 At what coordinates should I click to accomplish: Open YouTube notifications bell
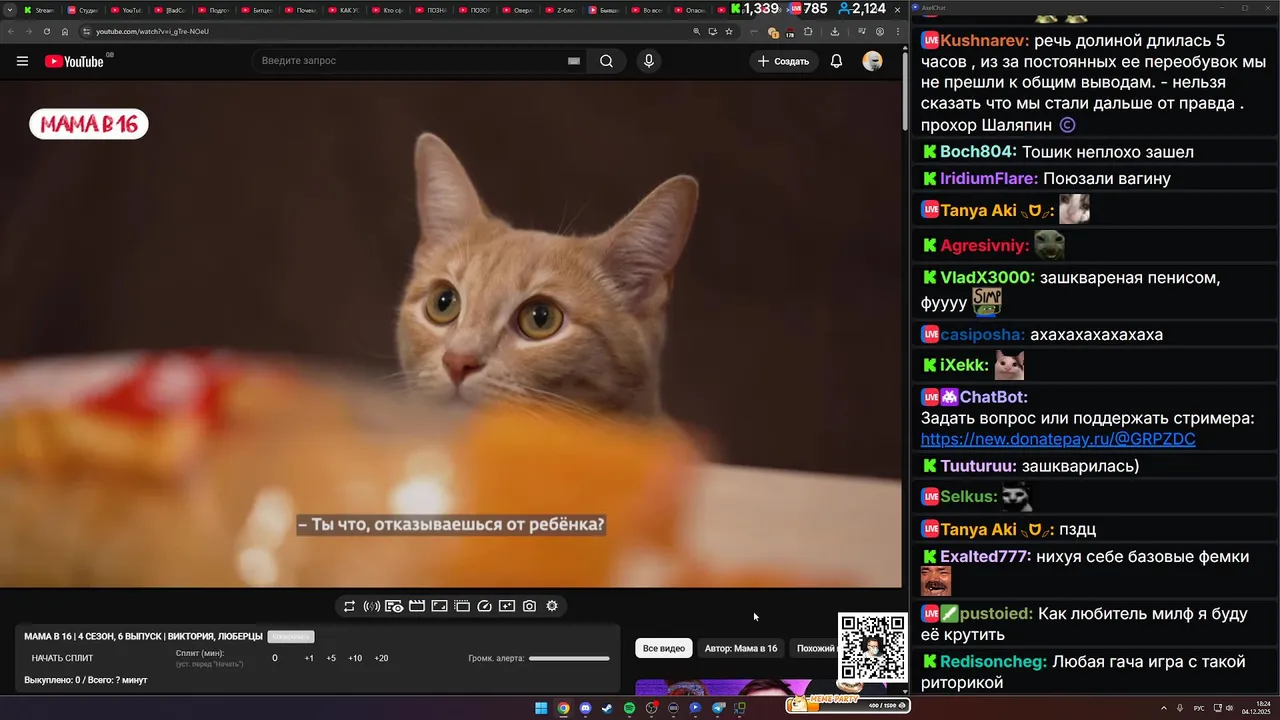point(837,61)
